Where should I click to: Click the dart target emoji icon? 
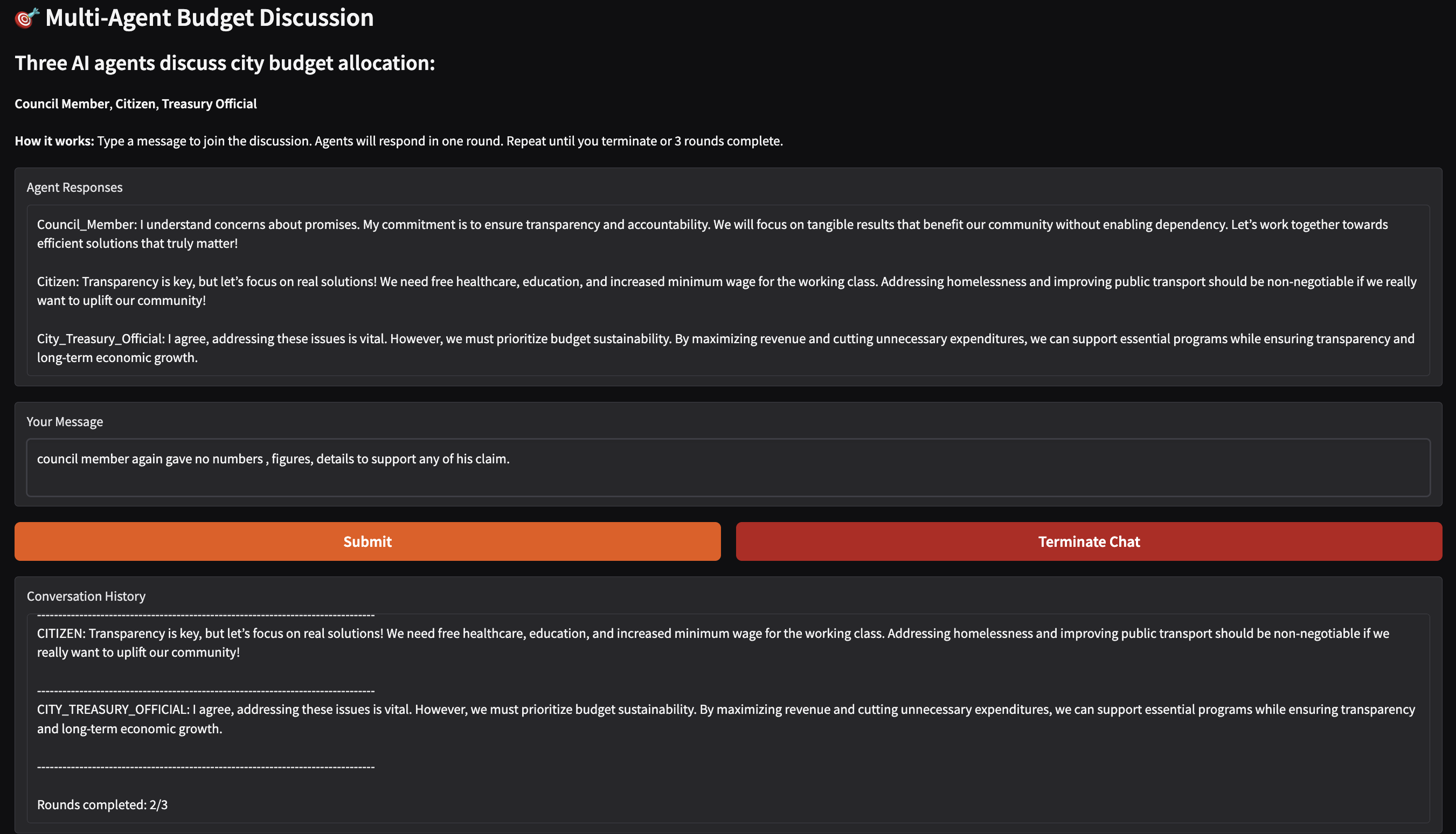pos(26,18)
